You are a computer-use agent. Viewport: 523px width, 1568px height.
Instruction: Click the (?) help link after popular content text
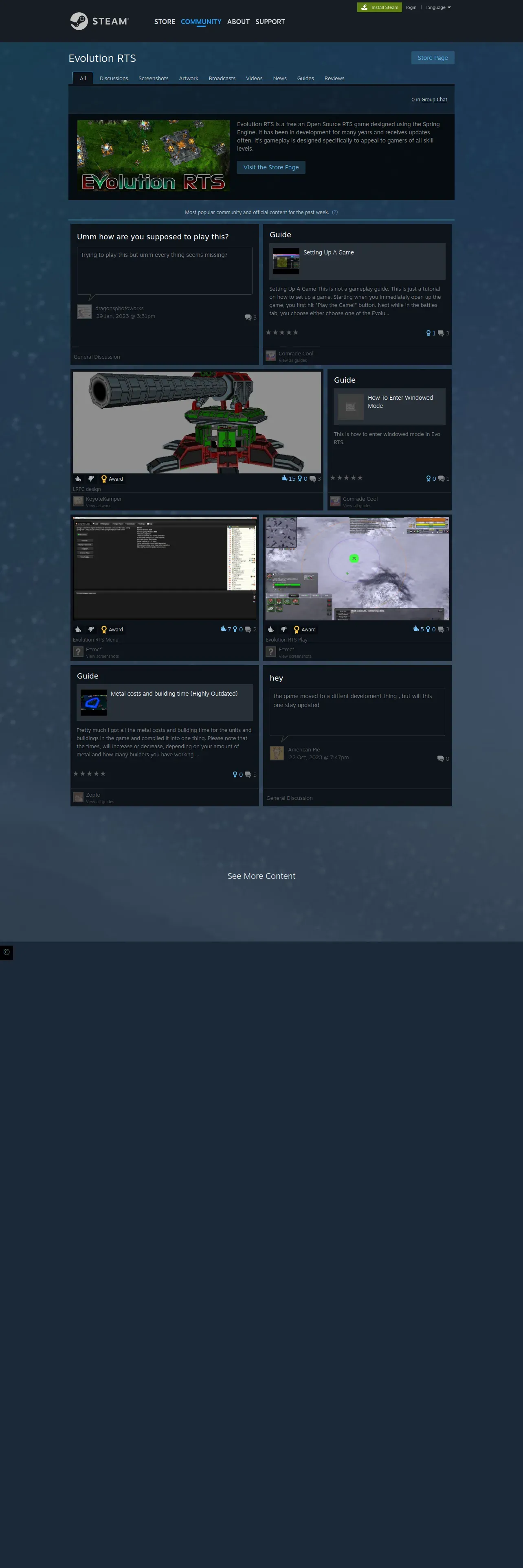335,212
